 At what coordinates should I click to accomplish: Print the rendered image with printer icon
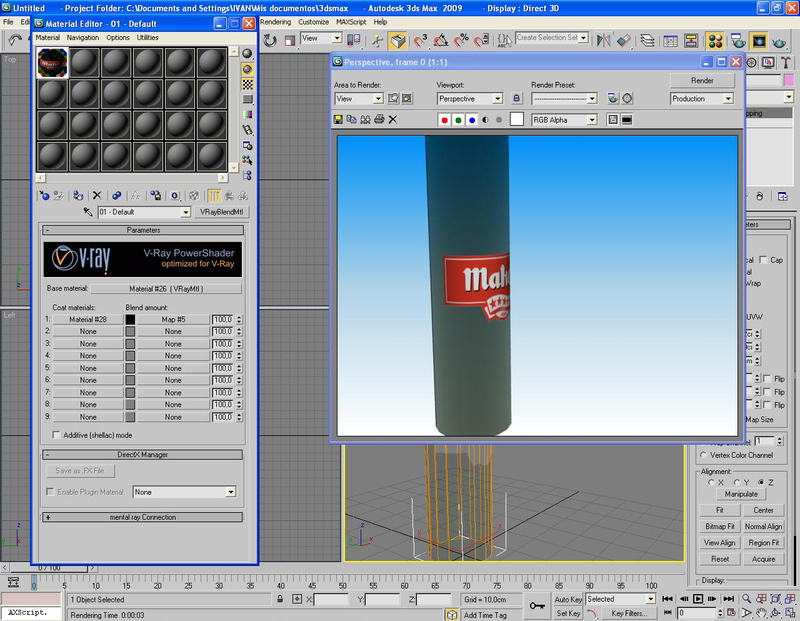[x=378, y=119]
